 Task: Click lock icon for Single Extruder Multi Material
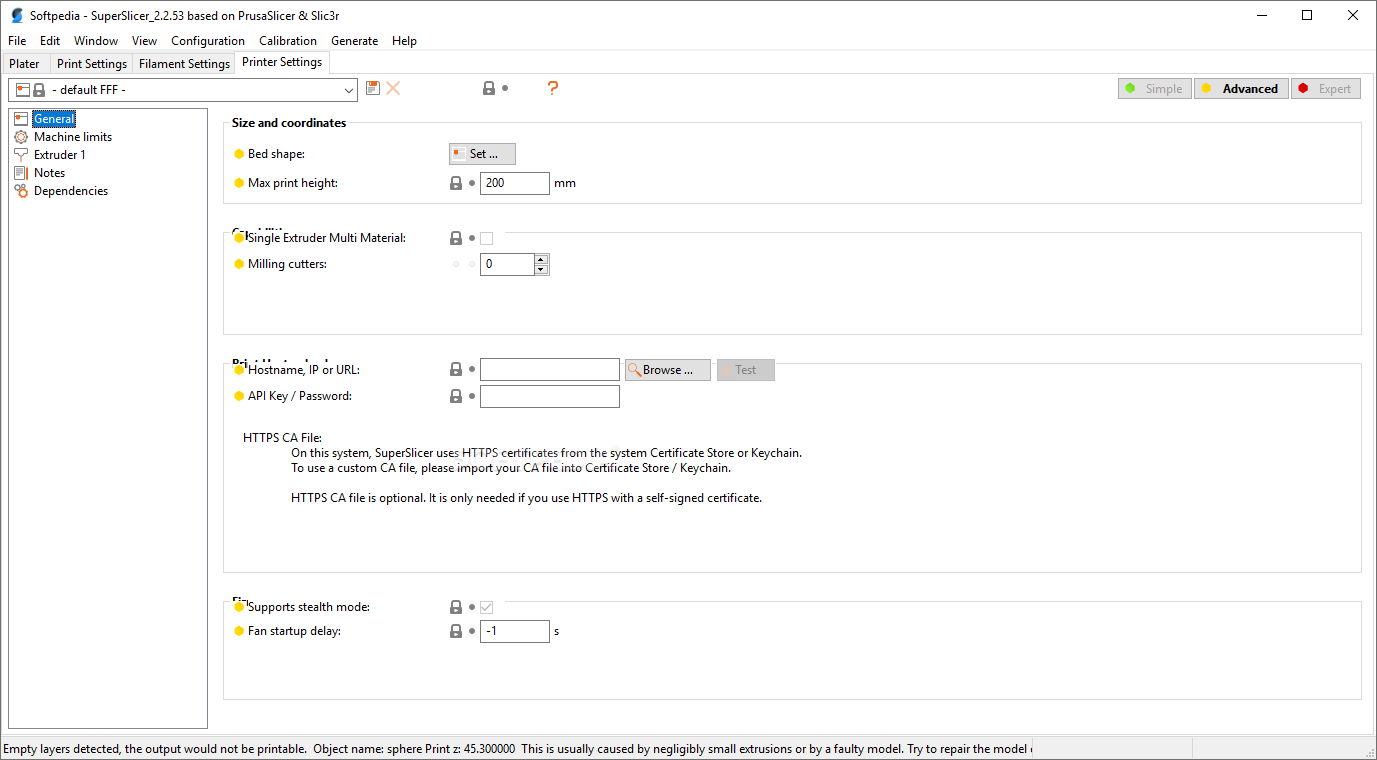point(456,238)
